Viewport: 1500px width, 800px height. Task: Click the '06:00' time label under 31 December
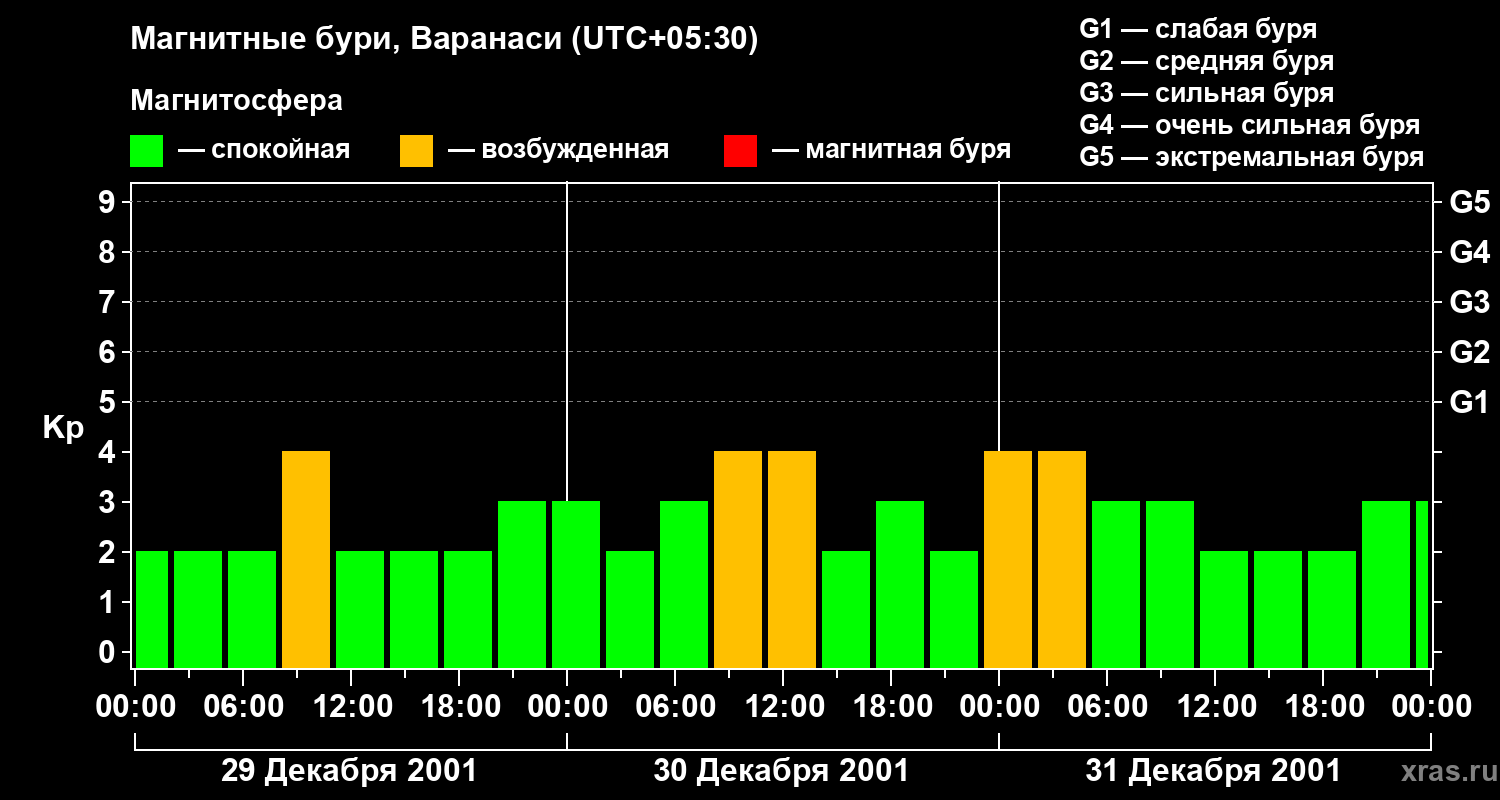(x=1107, y=706)
